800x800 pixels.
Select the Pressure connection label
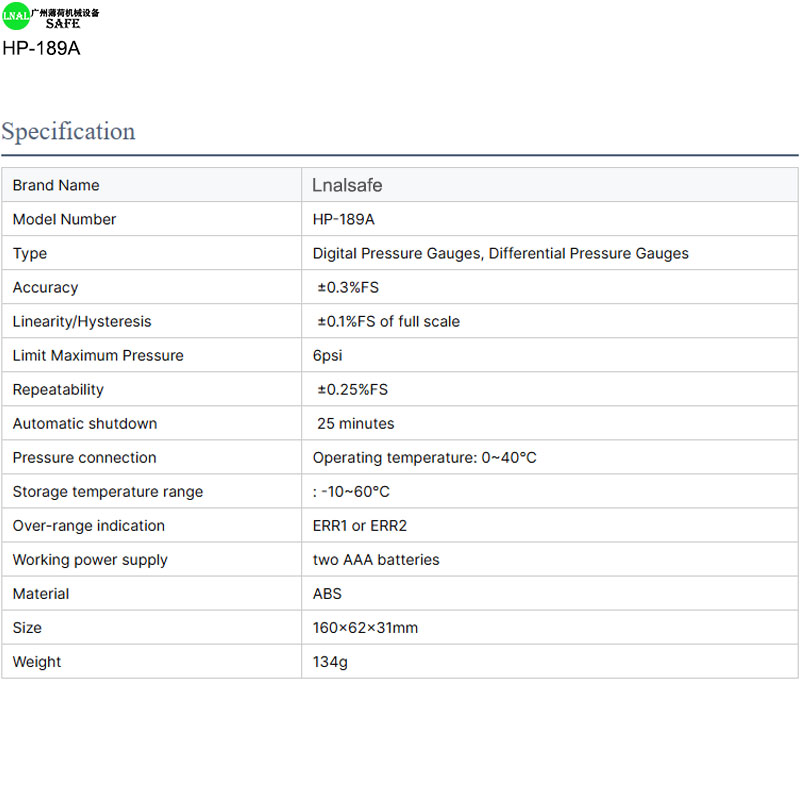(84, 458)
